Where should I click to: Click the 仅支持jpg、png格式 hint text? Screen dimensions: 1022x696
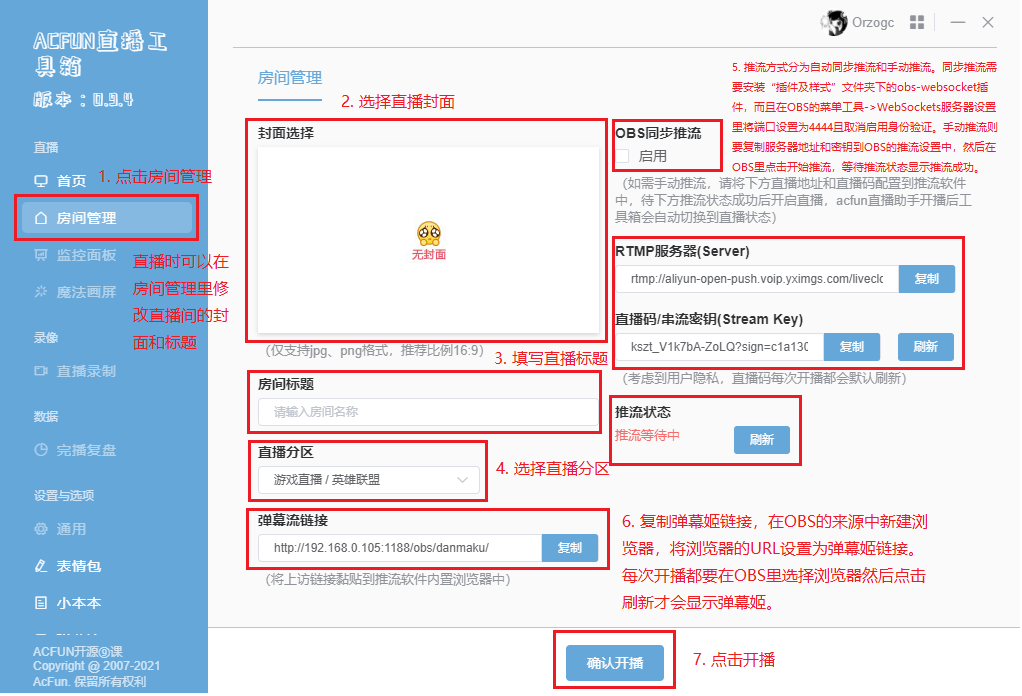click(375, 351)
